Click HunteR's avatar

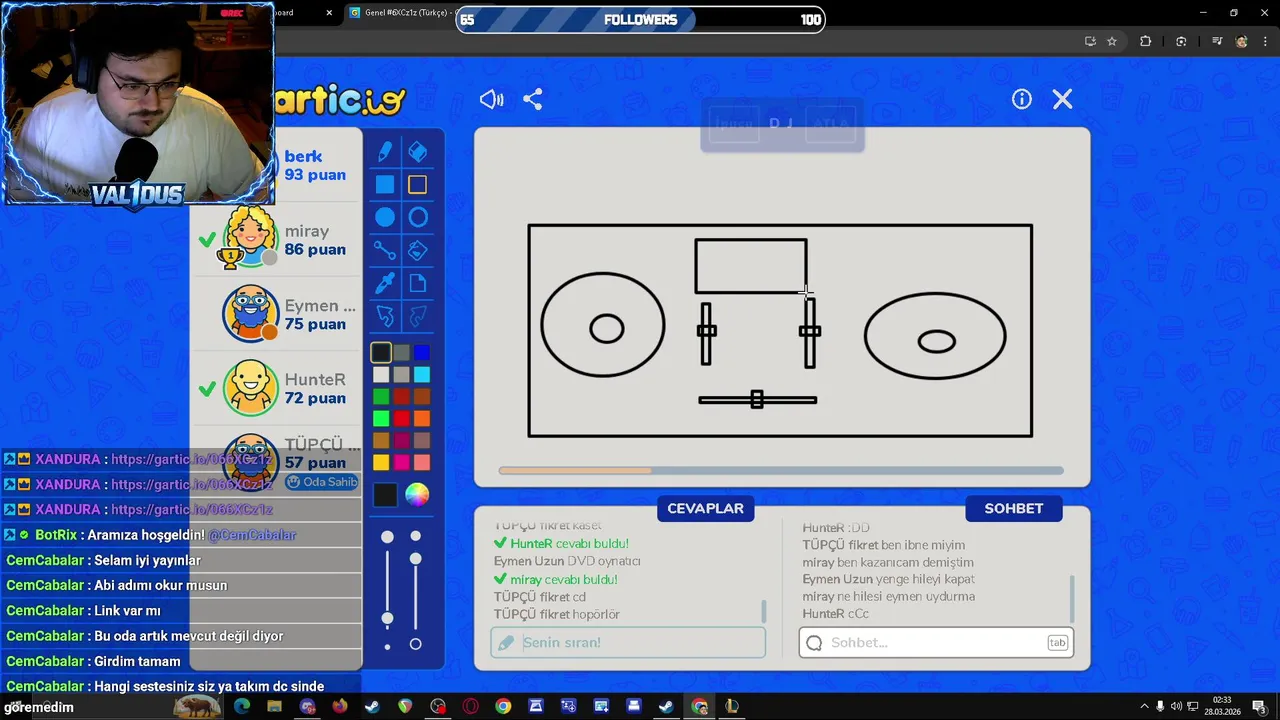point(250,388)
